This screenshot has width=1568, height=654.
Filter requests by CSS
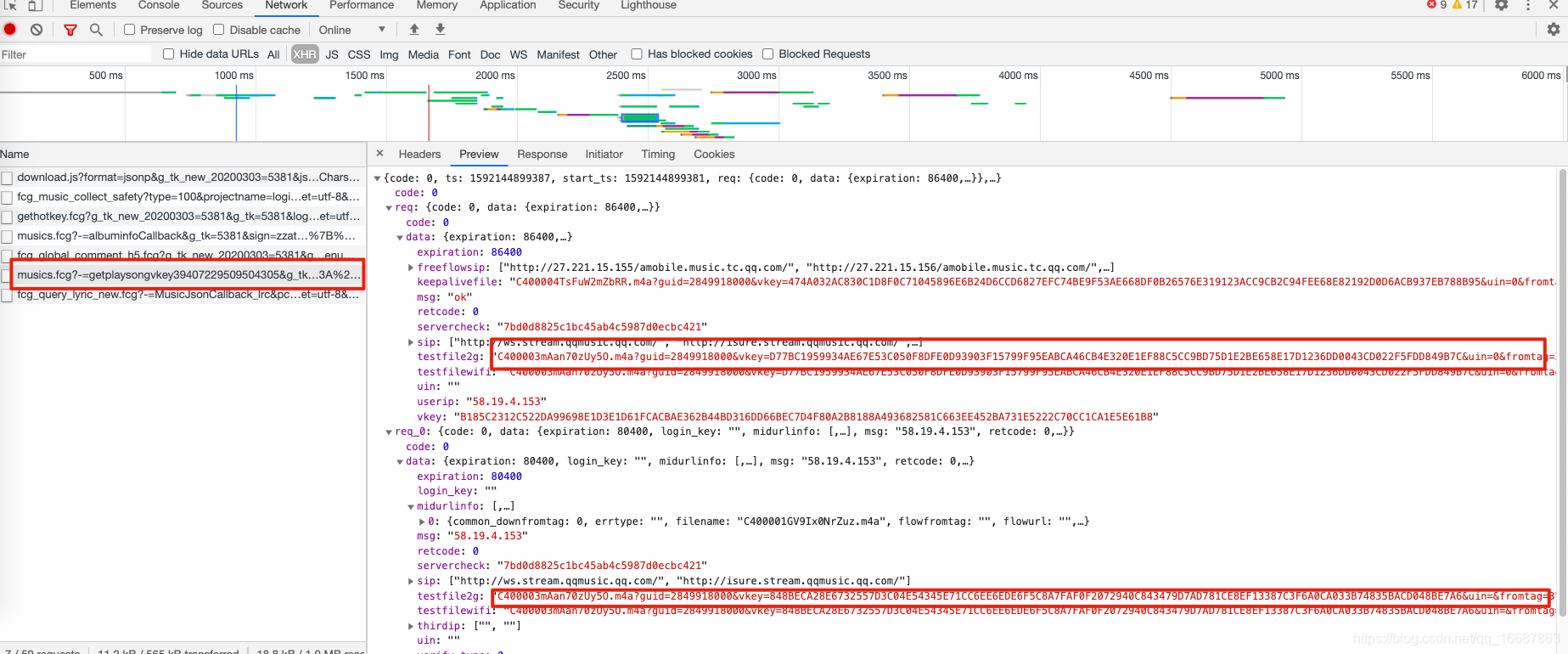tap(359, 54)
